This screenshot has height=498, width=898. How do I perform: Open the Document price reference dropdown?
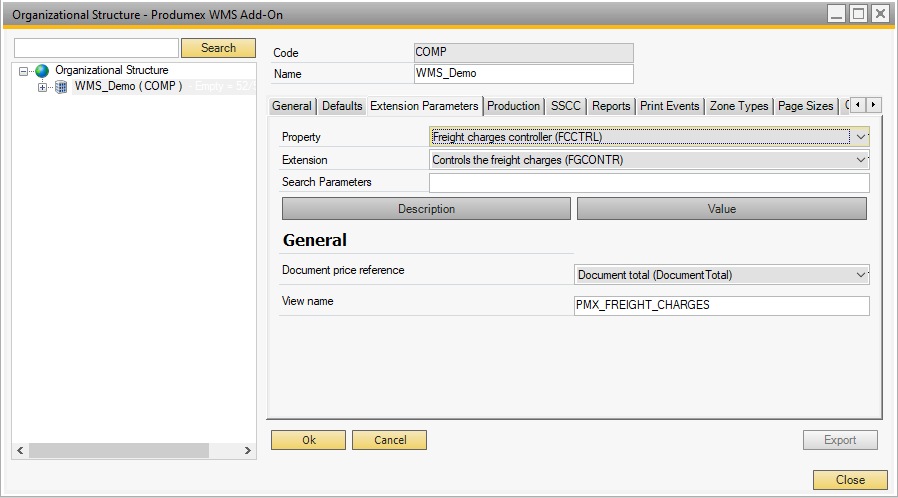point(861,275)
